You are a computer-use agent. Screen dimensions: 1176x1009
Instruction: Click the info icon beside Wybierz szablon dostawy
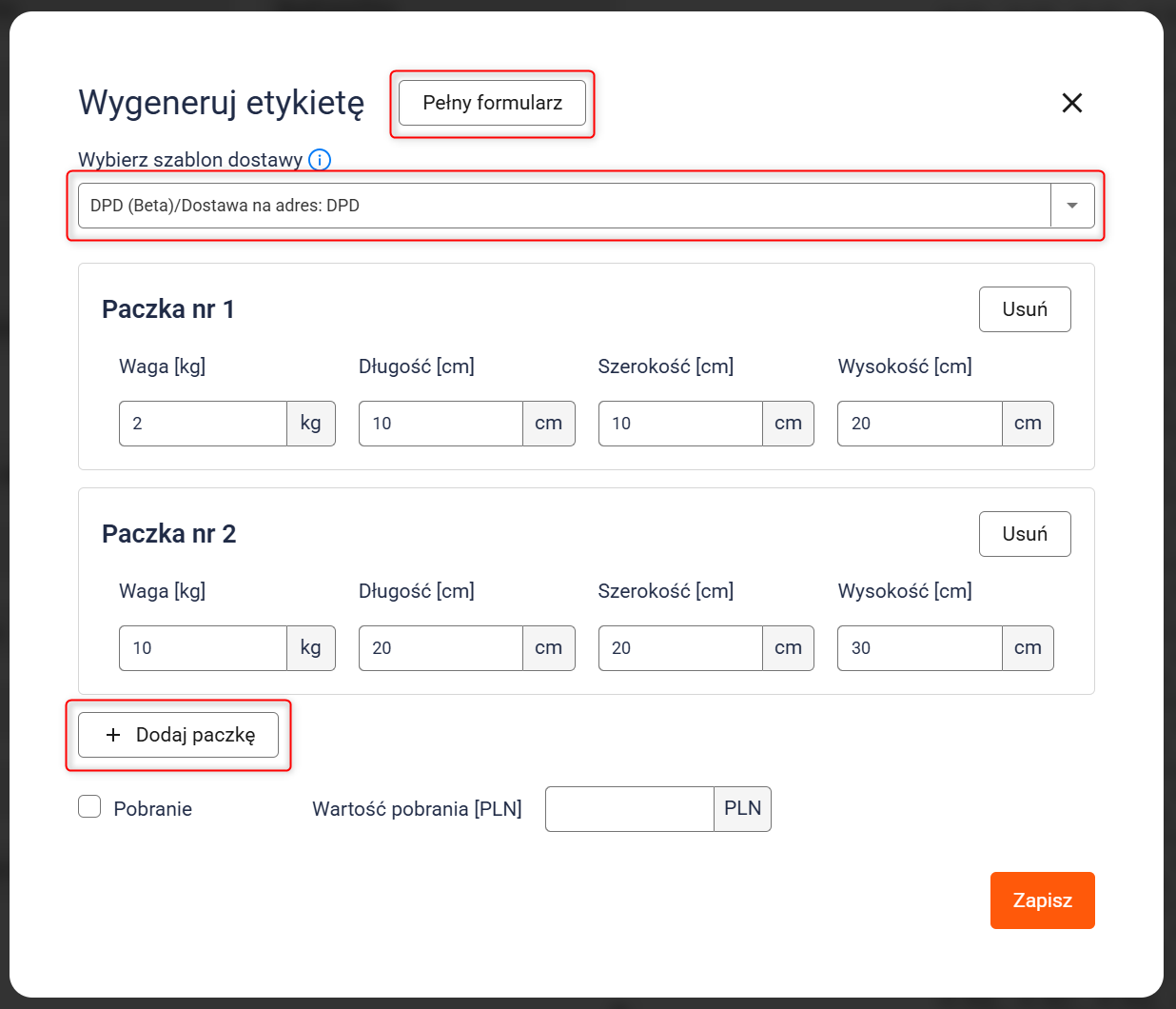(320, 160)
